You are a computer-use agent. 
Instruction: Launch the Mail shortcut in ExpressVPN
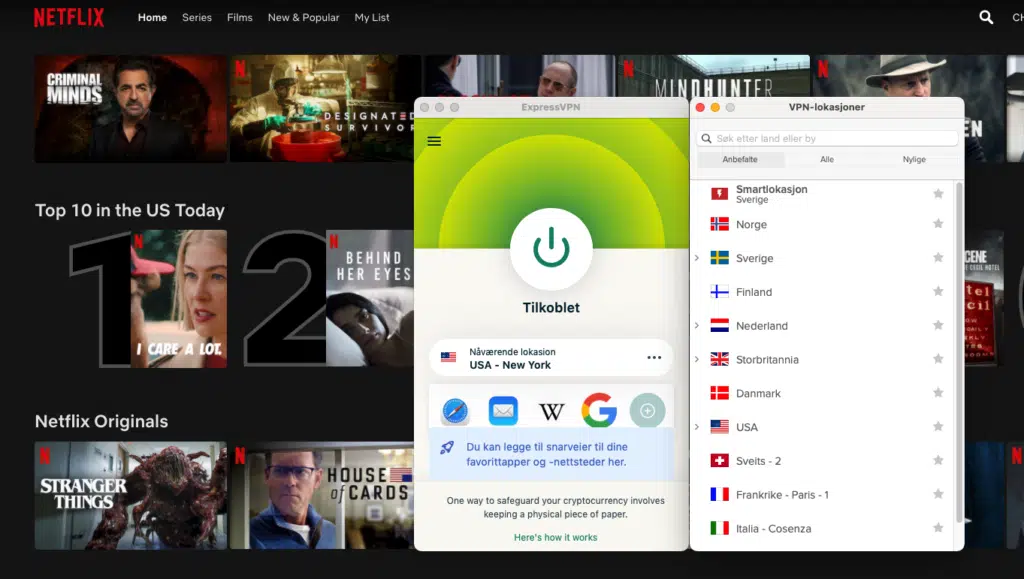(503, 411)
